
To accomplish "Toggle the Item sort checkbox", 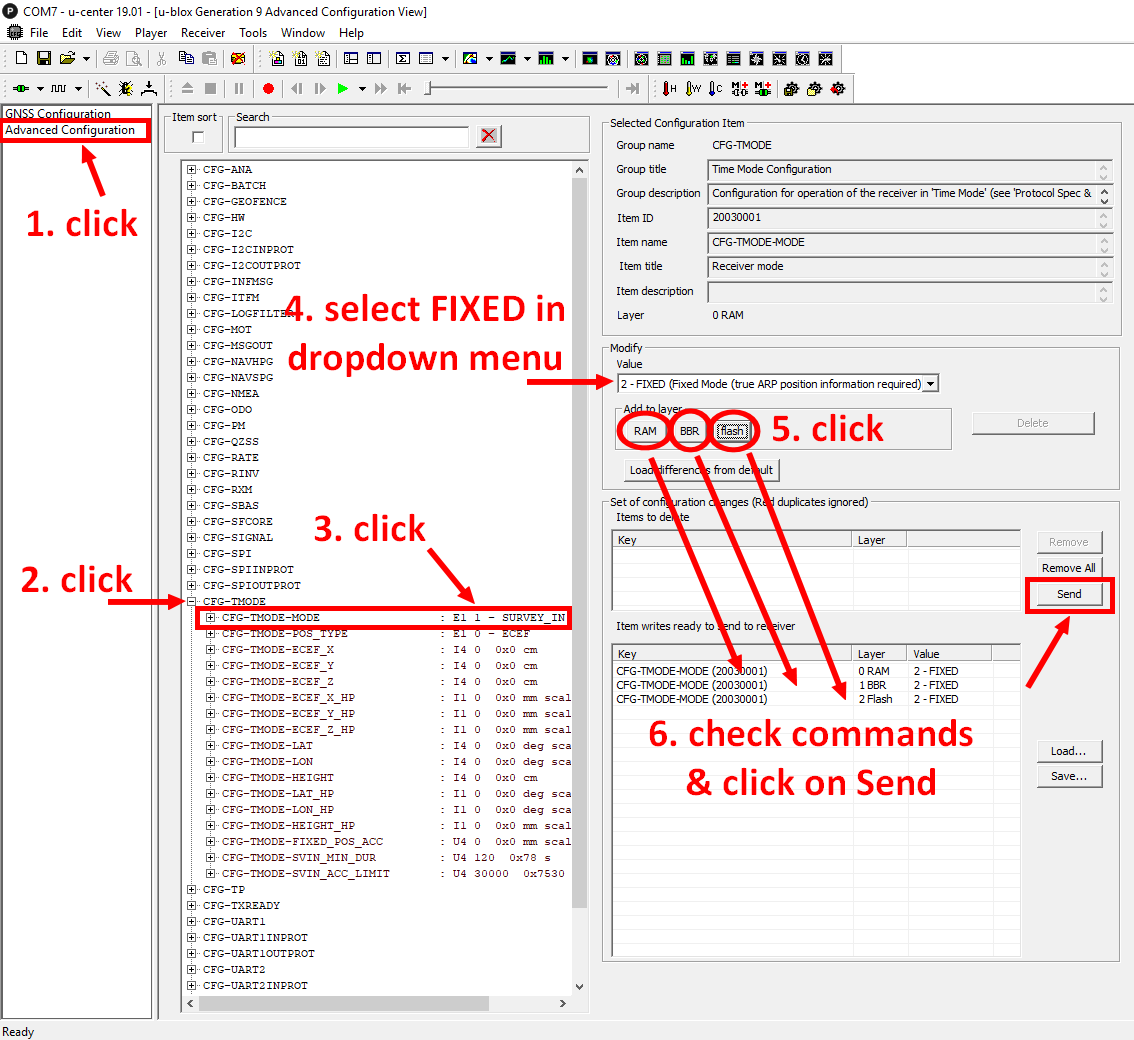I will point(198,137).
